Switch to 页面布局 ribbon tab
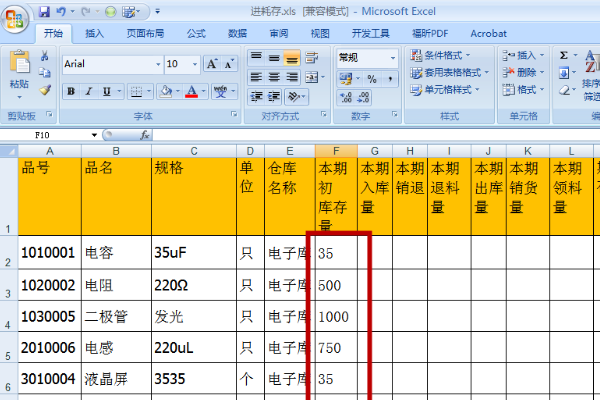Viewport: 600px width, 400px height. coord(145,34)
